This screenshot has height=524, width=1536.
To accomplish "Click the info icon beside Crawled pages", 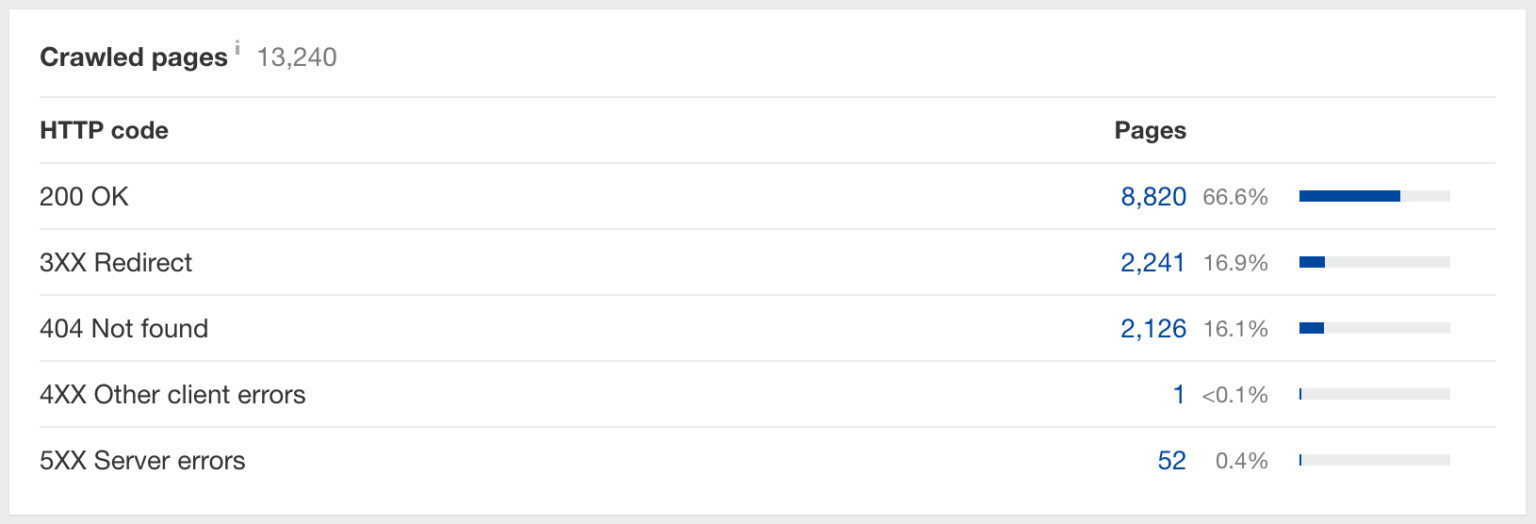I will (x=237, y=49).
